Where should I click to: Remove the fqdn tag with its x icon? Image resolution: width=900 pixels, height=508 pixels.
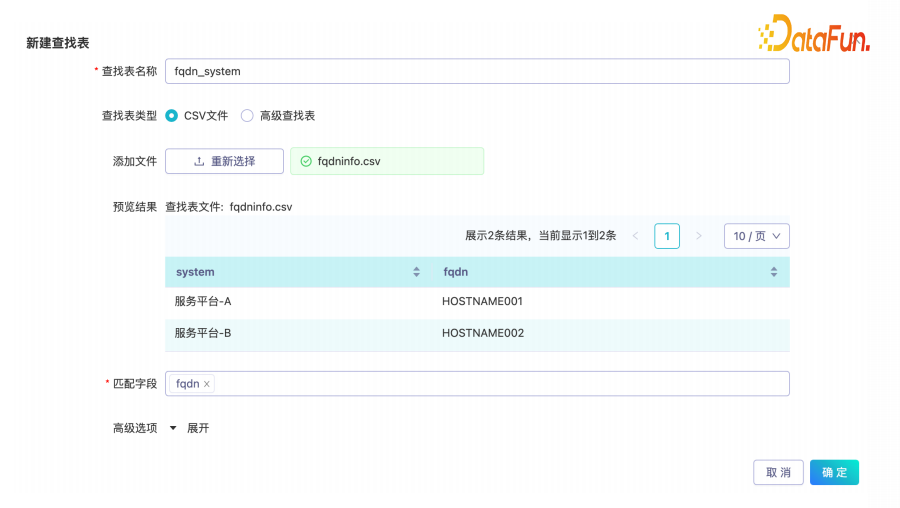tap(207, 384)
